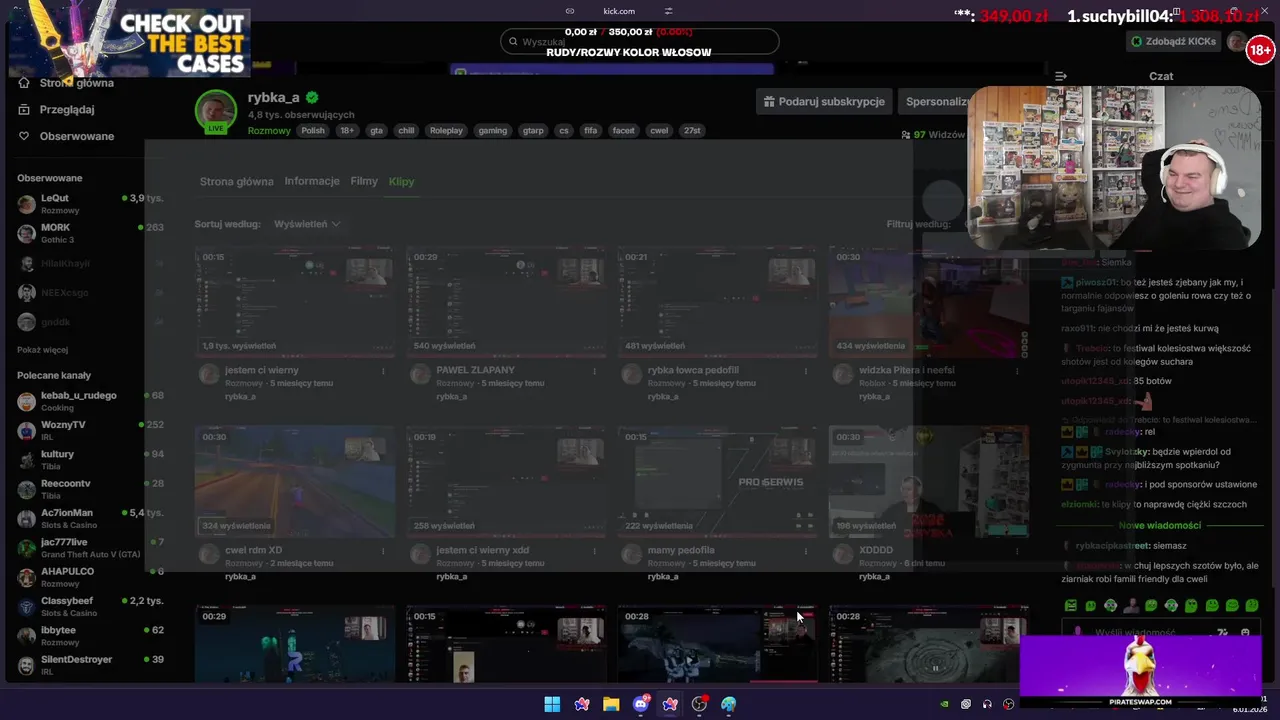Open SilentDestroyer recommended channel
Viewport: 1280px width, 720px height.
[x=90, y=665]
